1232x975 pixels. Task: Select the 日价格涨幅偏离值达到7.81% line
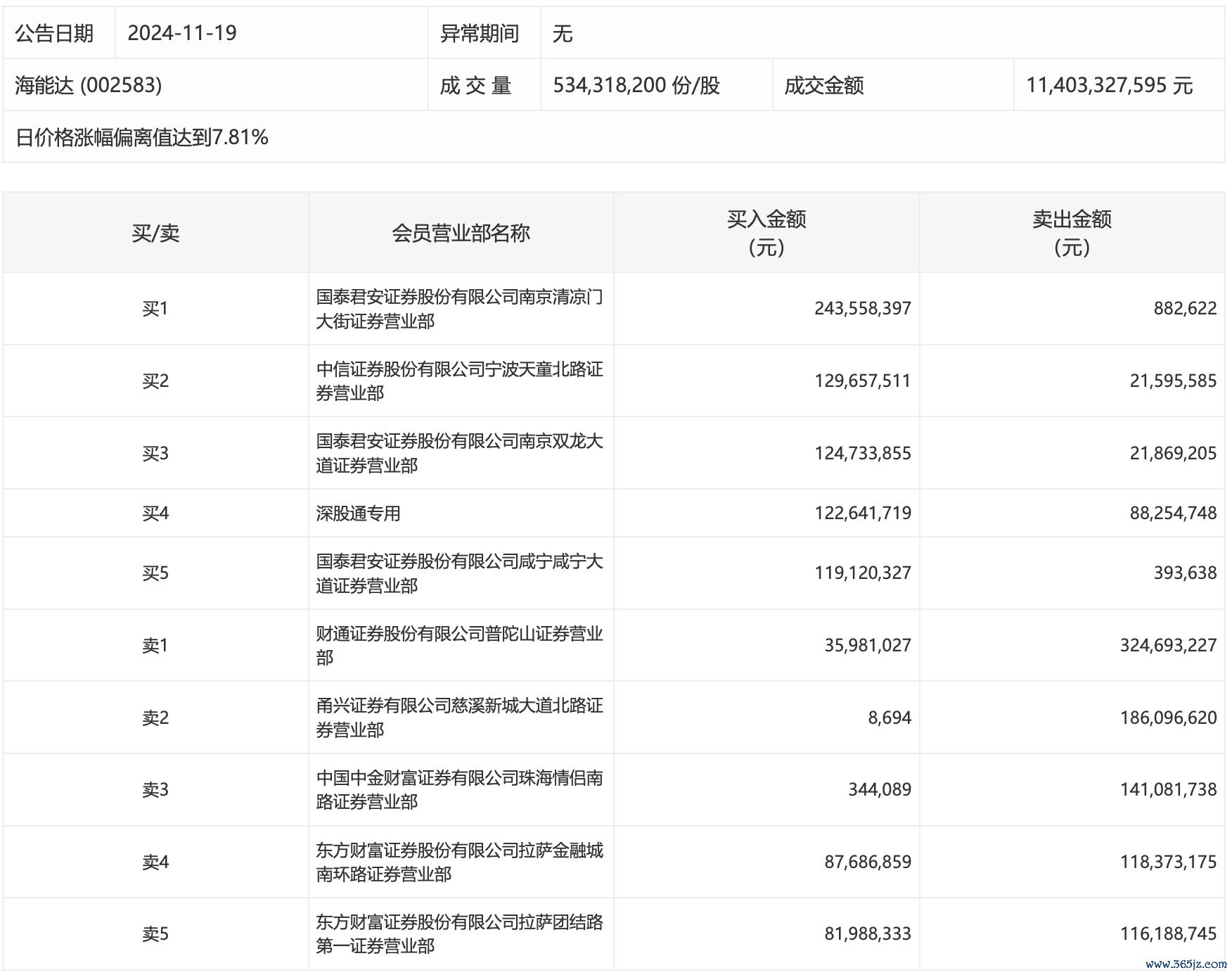(142, 137)
